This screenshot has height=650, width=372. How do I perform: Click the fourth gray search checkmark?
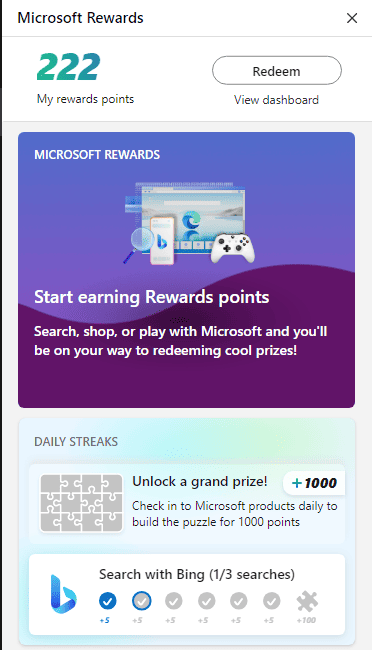pos(206,601)
